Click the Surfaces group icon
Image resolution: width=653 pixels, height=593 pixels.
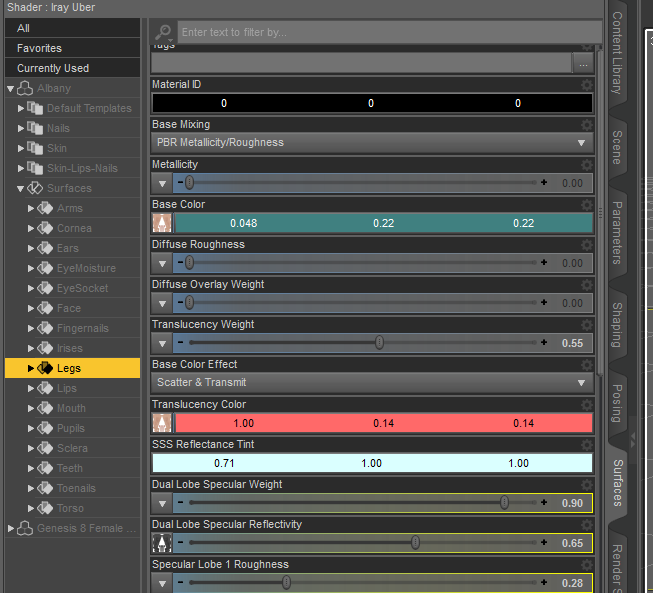[x=35, y=188]
